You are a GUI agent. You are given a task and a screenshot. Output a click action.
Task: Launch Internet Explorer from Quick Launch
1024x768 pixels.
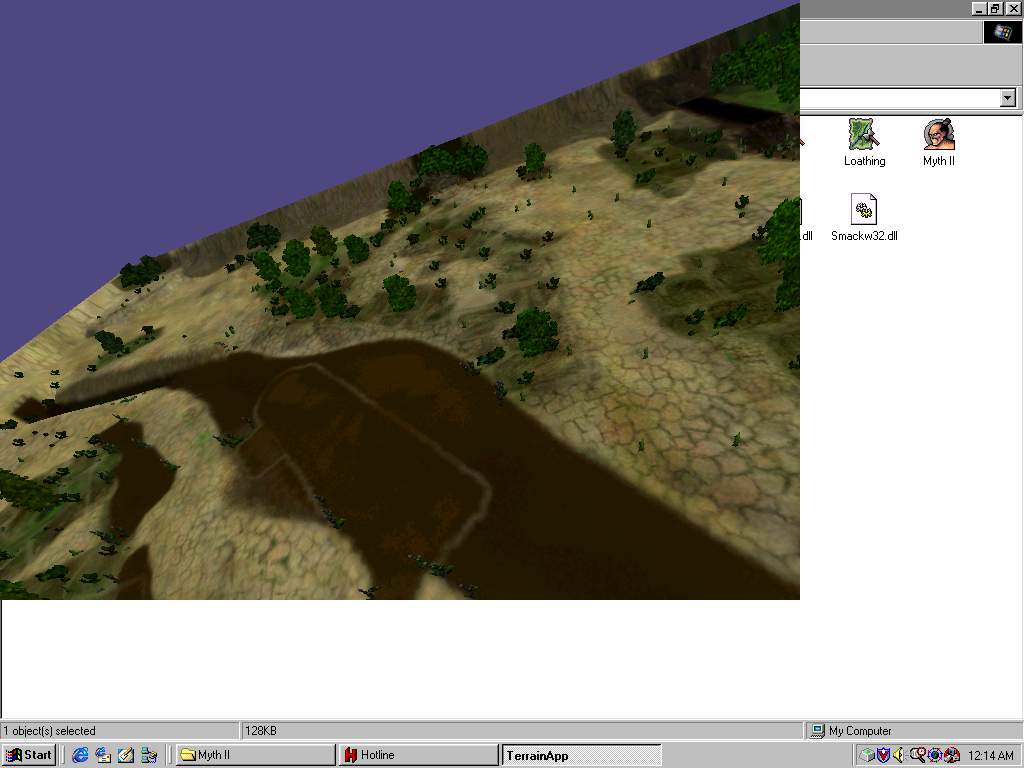(80, 755)
